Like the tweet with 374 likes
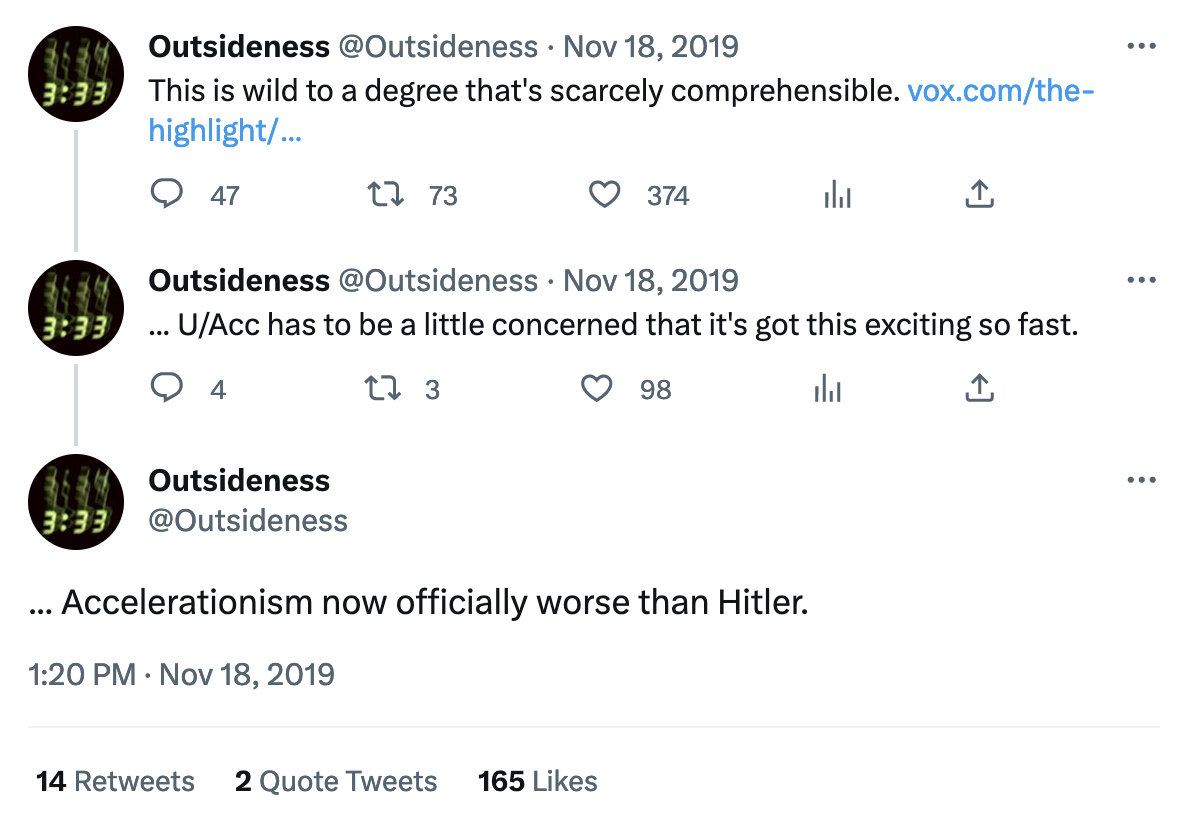The height and width of the screenshot is (820, 1188). click(604, 195)
